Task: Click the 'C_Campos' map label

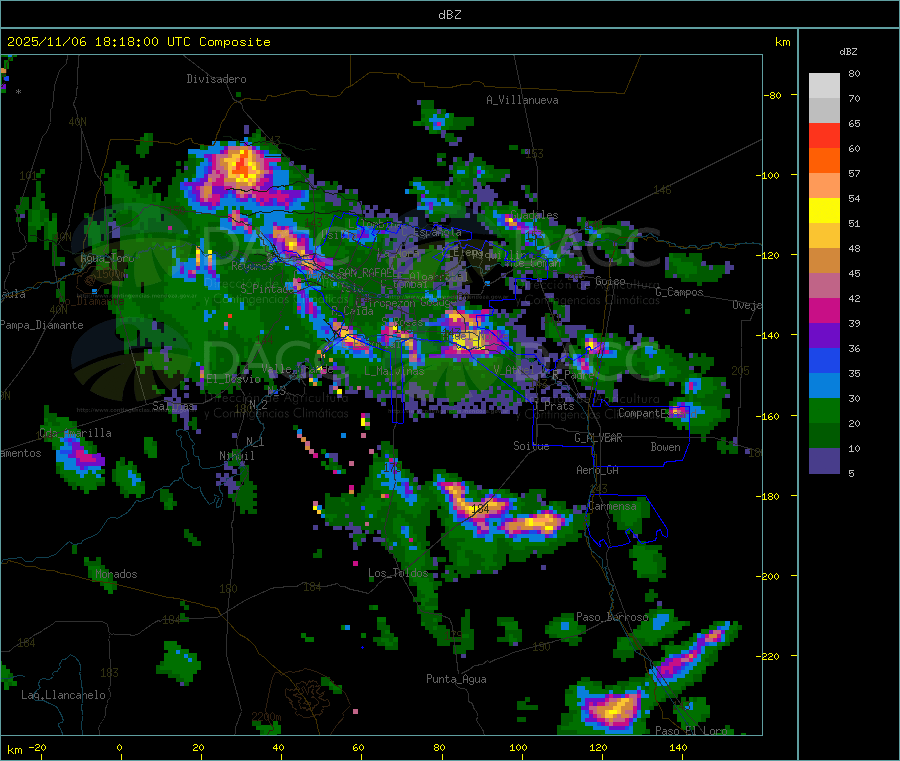Action: coord(679,292)
